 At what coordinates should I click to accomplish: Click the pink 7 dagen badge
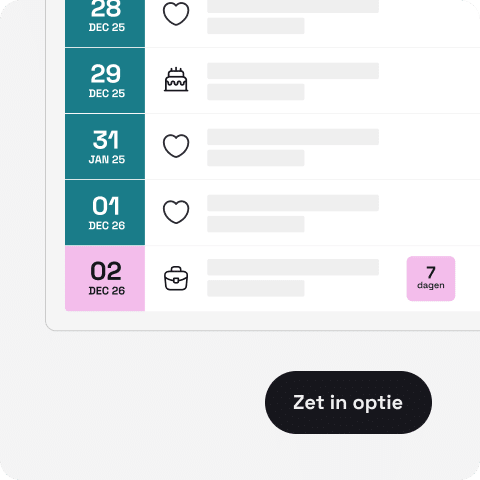pyautogui.click(x=431, y=278)
